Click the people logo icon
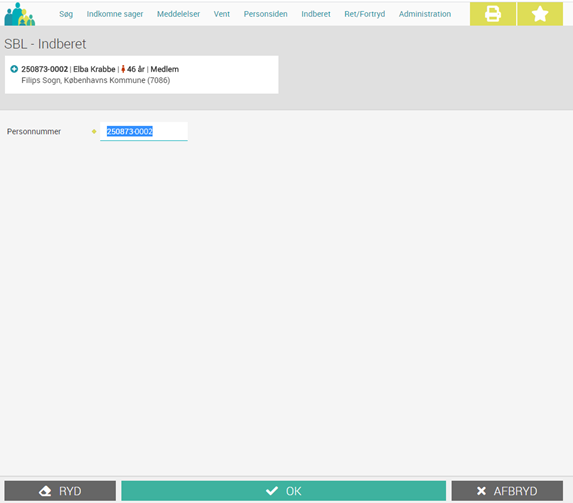Screen dimensions: 573x503 point(20,14)
